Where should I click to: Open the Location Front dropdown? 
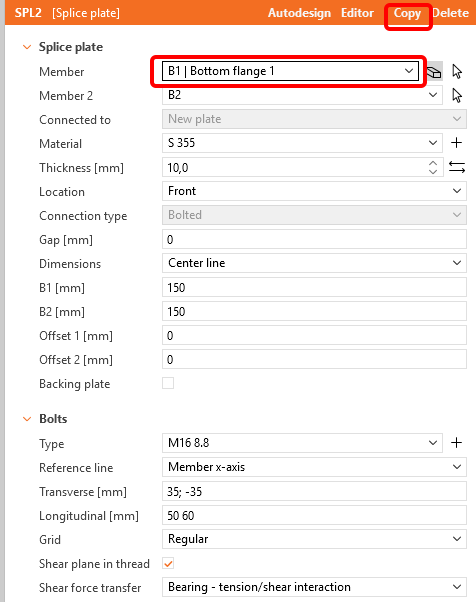tap(314, 191)
